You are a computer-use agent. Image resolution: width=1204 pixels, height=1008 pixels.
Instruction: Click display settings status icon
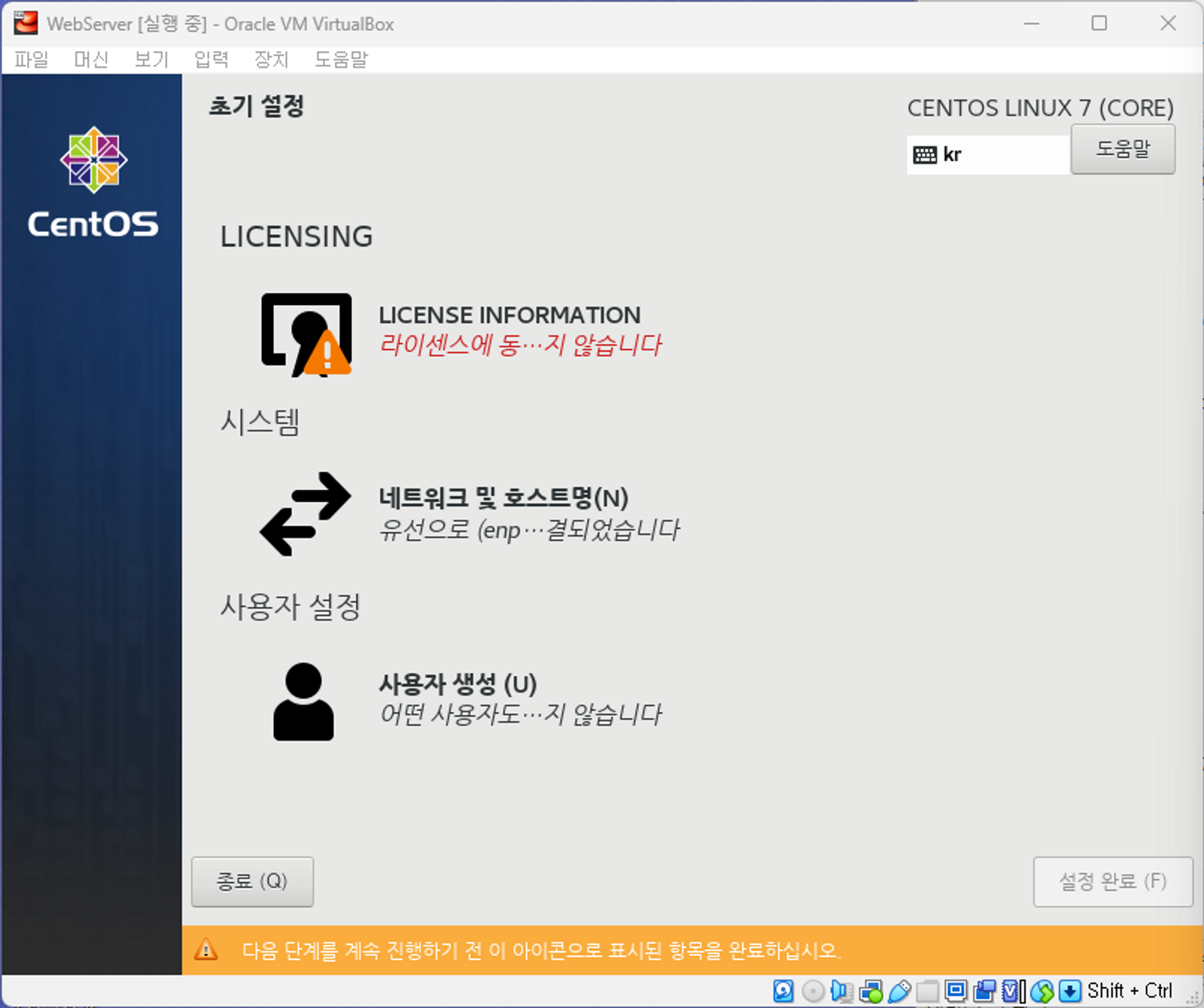[956, 991]
